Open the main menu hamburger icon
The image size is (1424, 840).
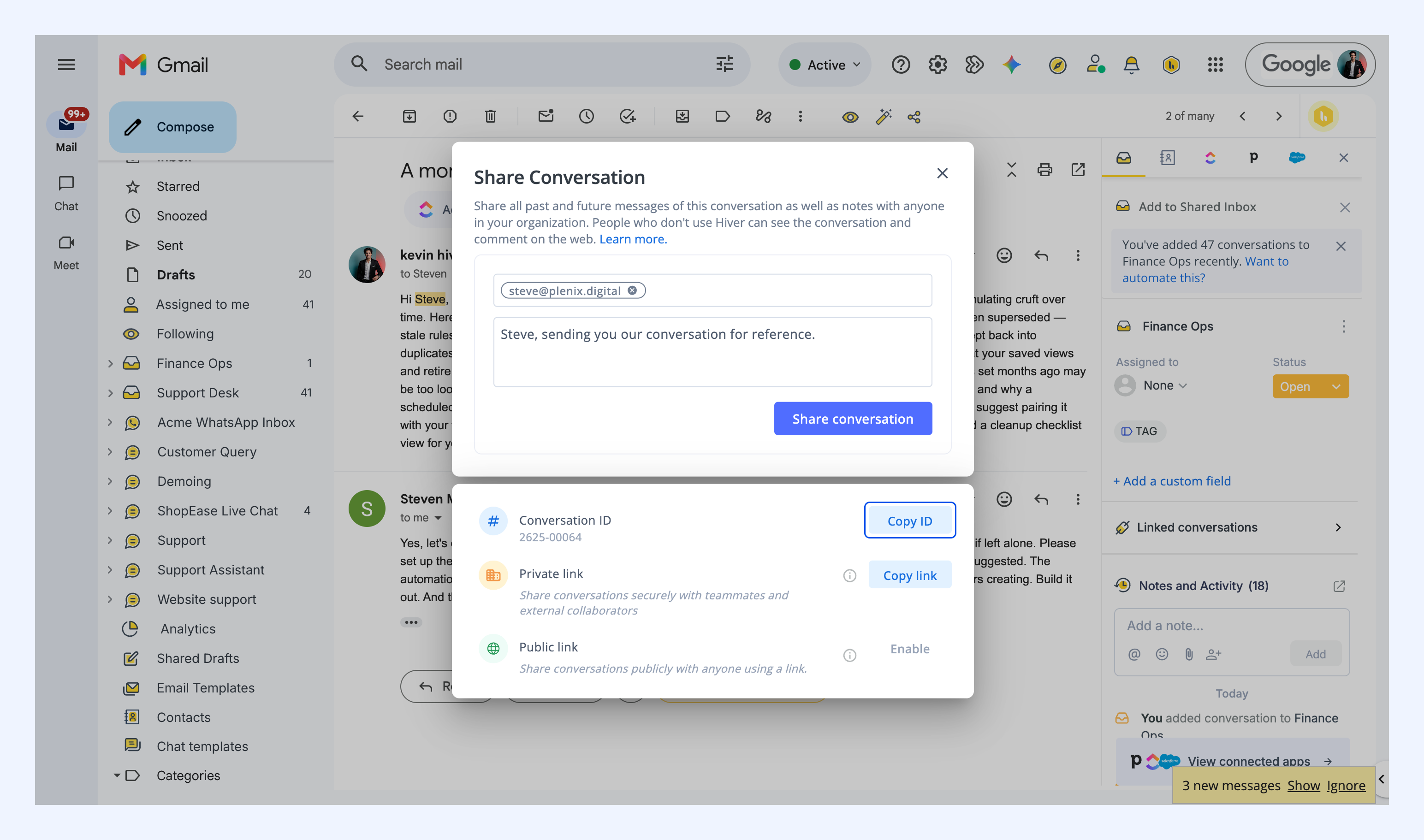[x=66, y=65]
